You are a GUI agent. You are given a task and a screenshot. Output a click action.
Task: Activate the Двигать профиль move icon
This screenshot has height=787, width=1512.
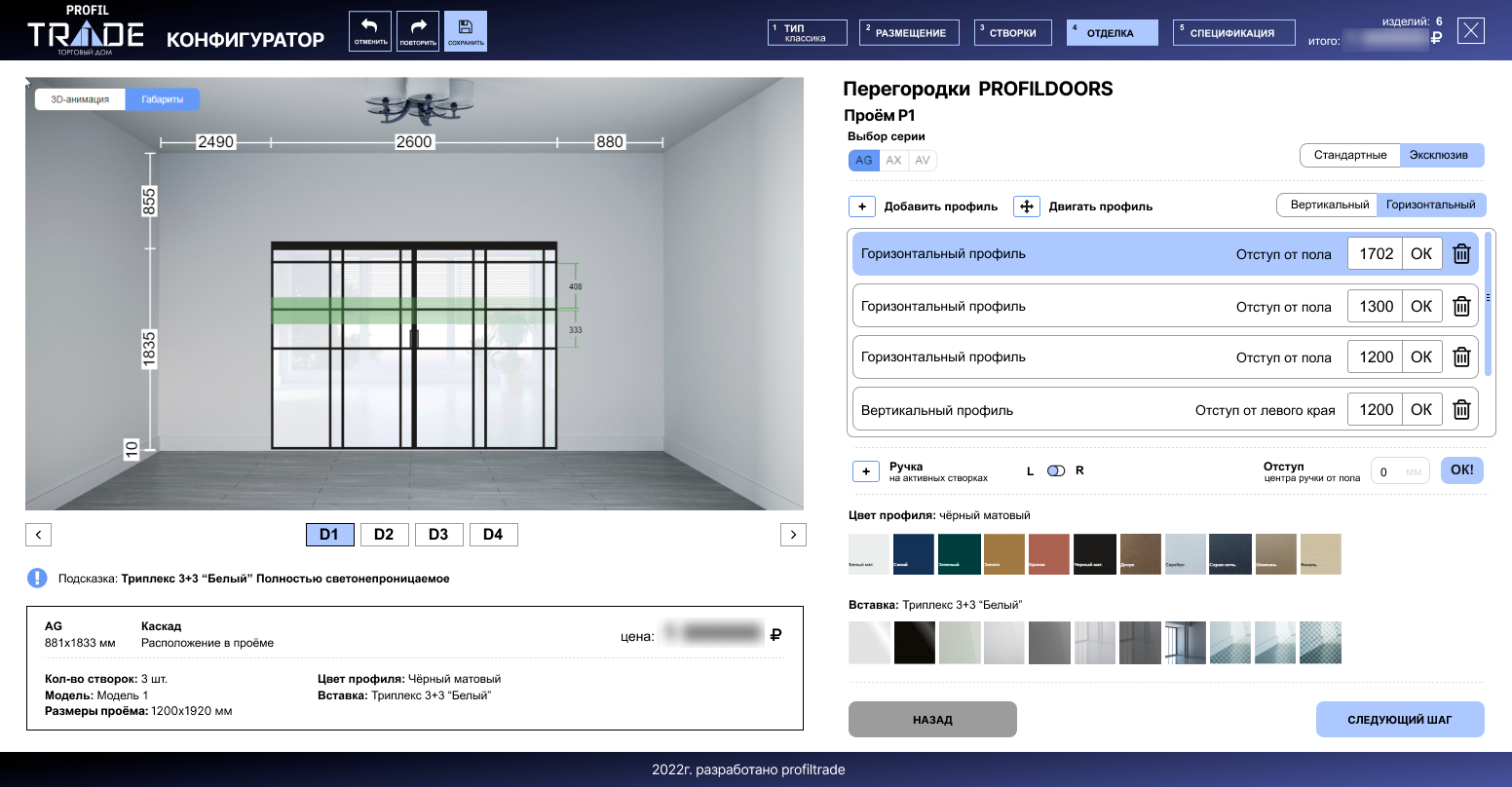coord(1027,206)
